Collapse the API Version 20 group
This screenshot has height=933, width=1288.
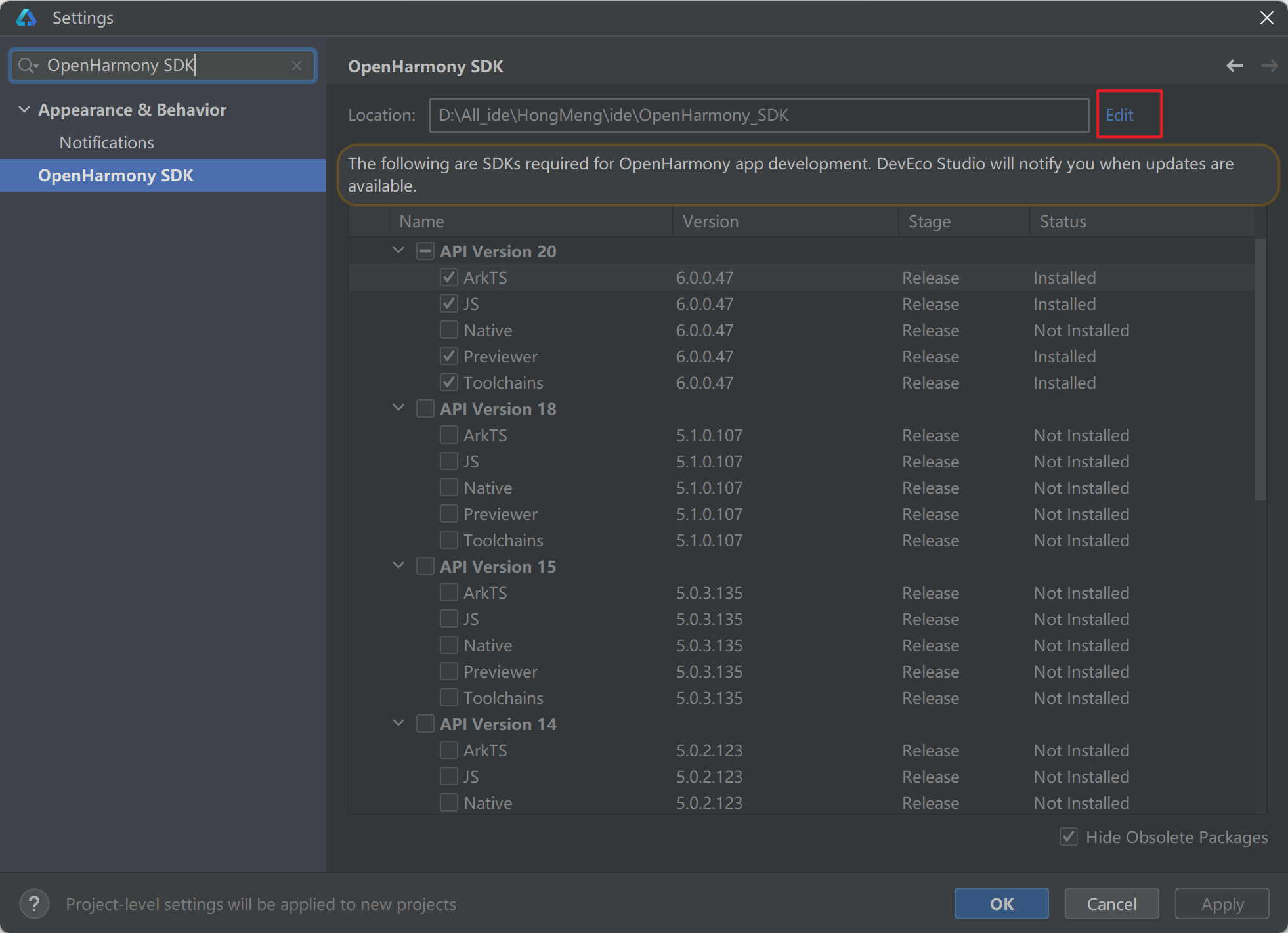(x=398, y=251)
